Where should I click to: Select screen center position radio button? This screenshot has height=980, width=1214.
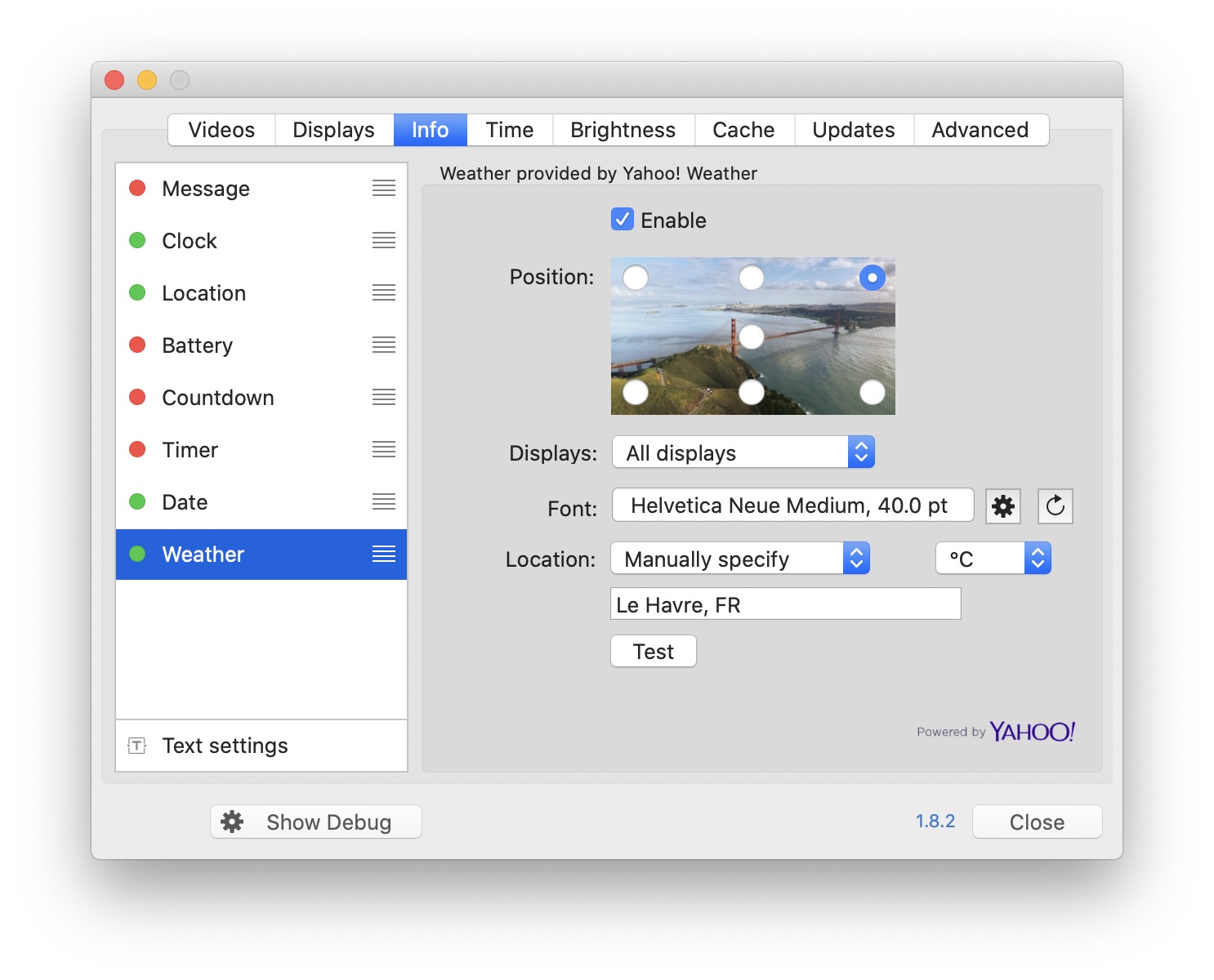(x=752, y=336)
